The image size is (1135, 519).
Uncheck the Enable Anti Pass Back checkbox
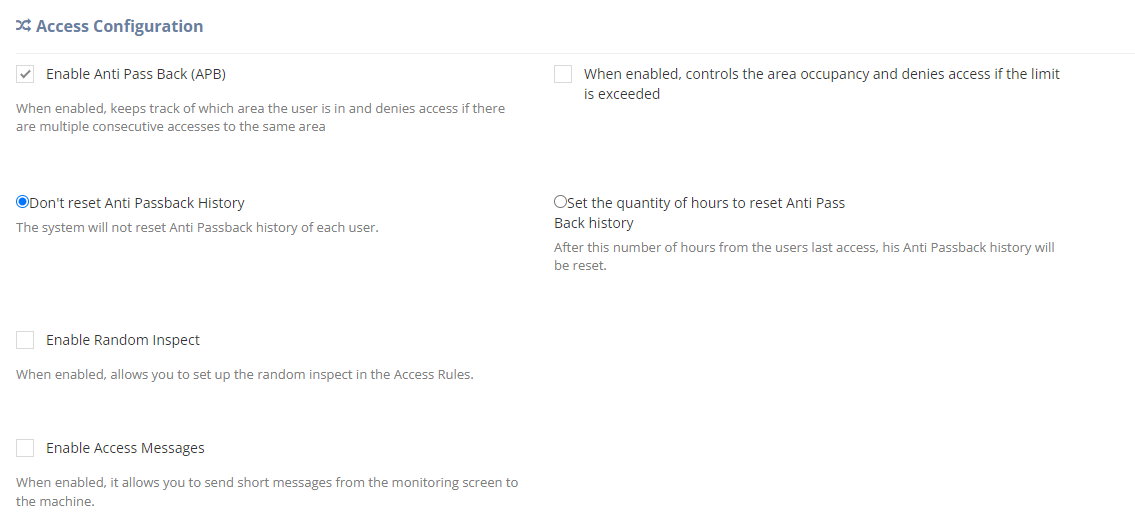[25, 74]
